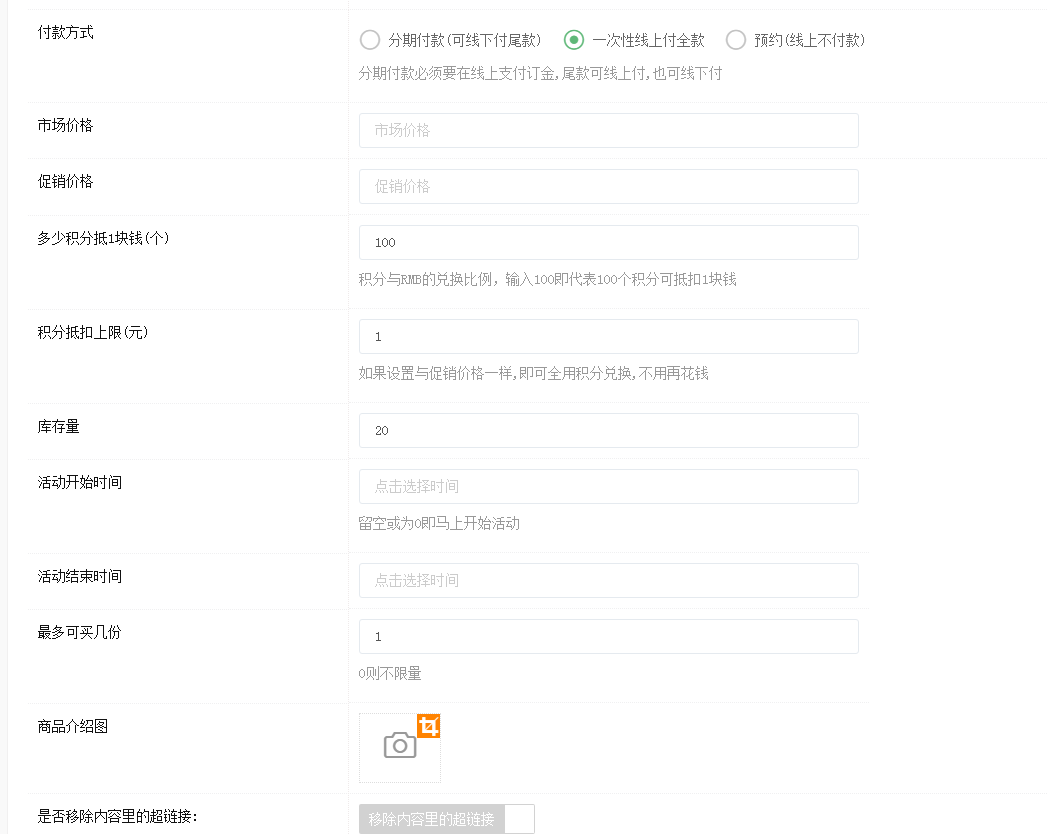Choose 一次性线上付全款 radio option

pyautogui.click(x=574, y=40)
